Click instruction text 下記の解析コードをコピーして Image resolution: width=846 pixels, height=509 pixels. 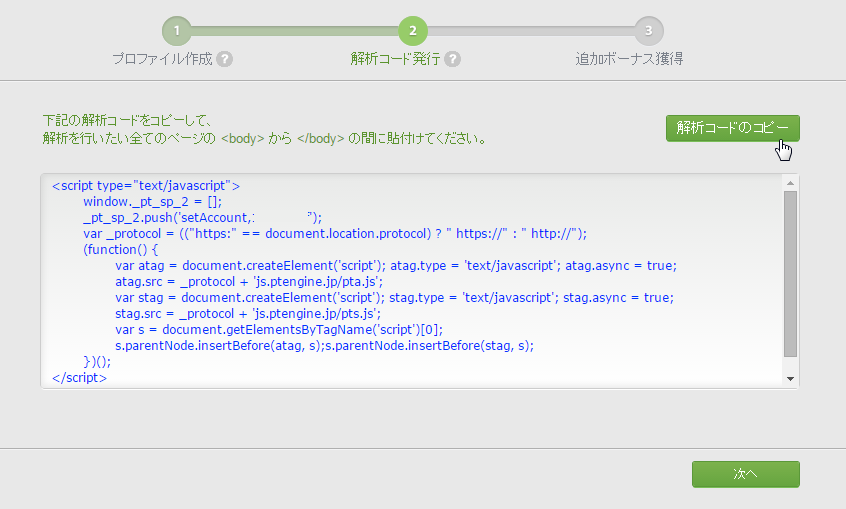[x=127, y=120]
